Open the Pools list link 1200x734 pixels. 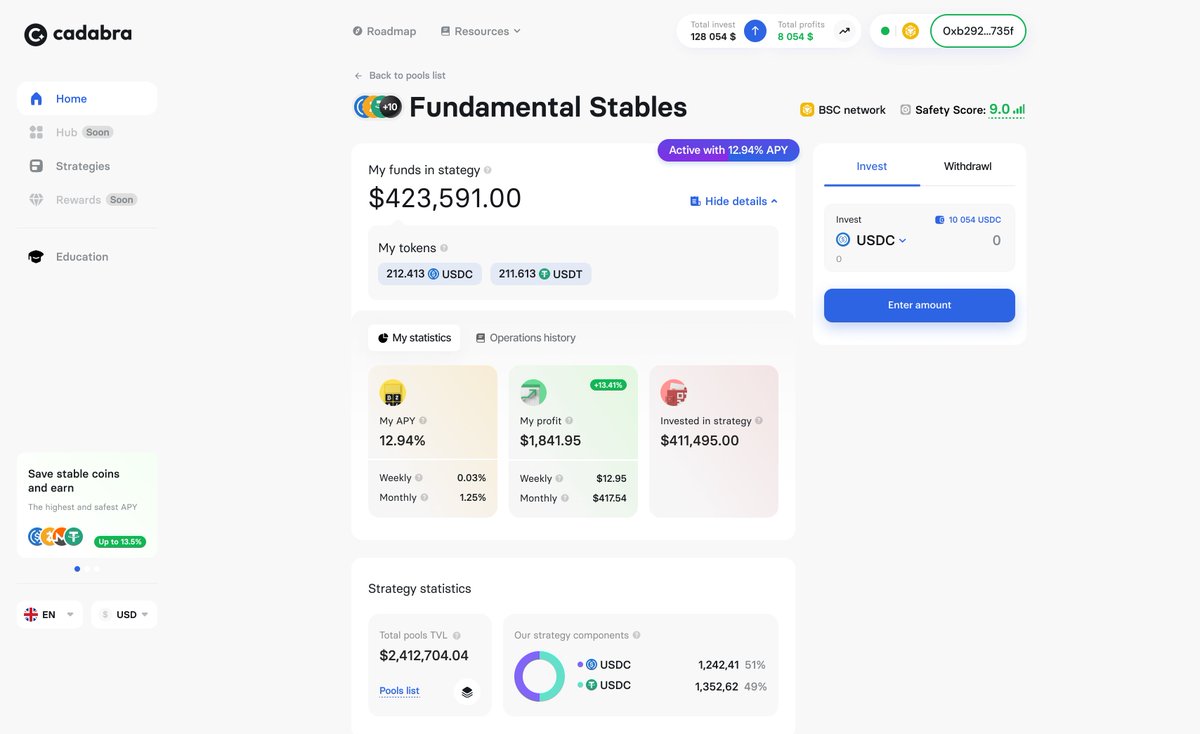pyautogui.click(x=399, y=690)
